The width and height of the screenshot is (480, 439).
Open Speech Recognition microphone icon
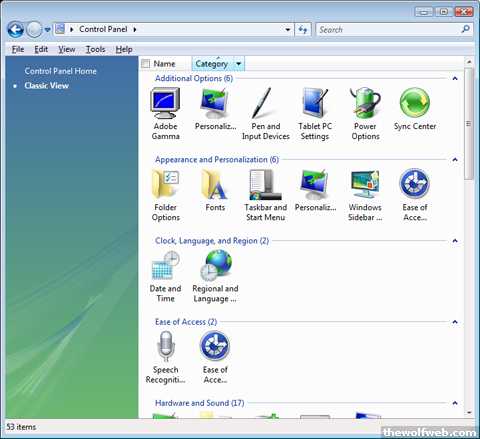(x=165, y=347)
